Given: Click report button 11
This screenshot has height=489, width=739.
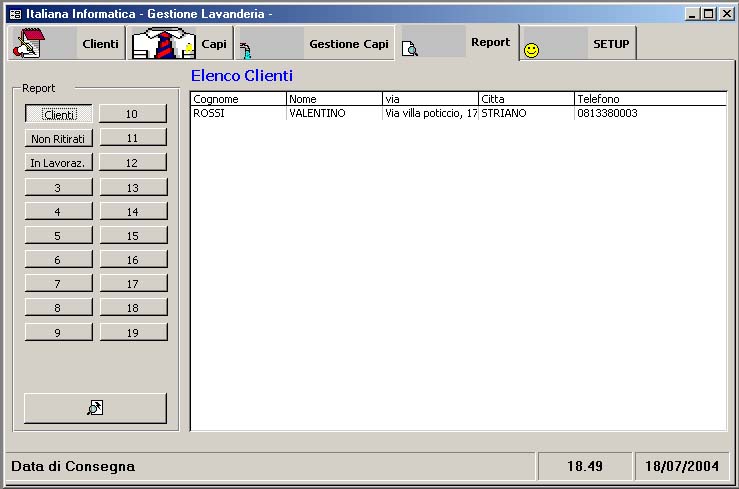Looking at the screenshot, I should (133, 139).
